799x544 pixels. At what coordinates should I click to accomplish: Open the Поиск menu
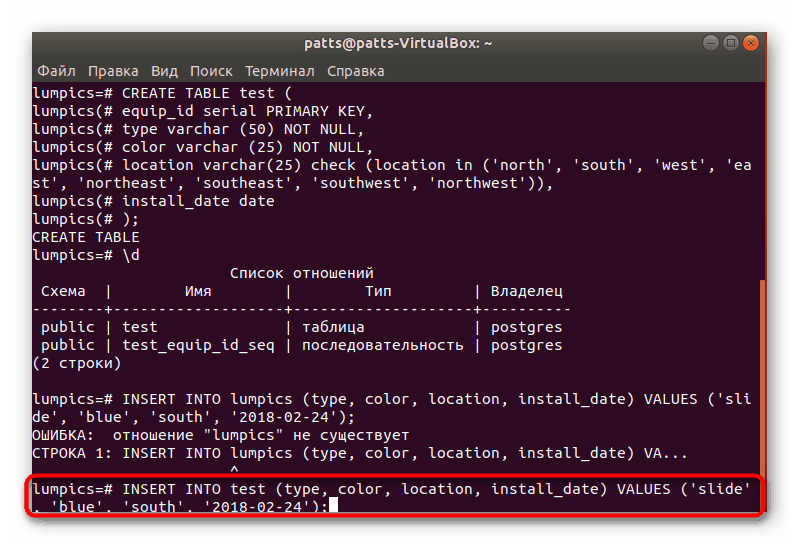coord(211,71)
